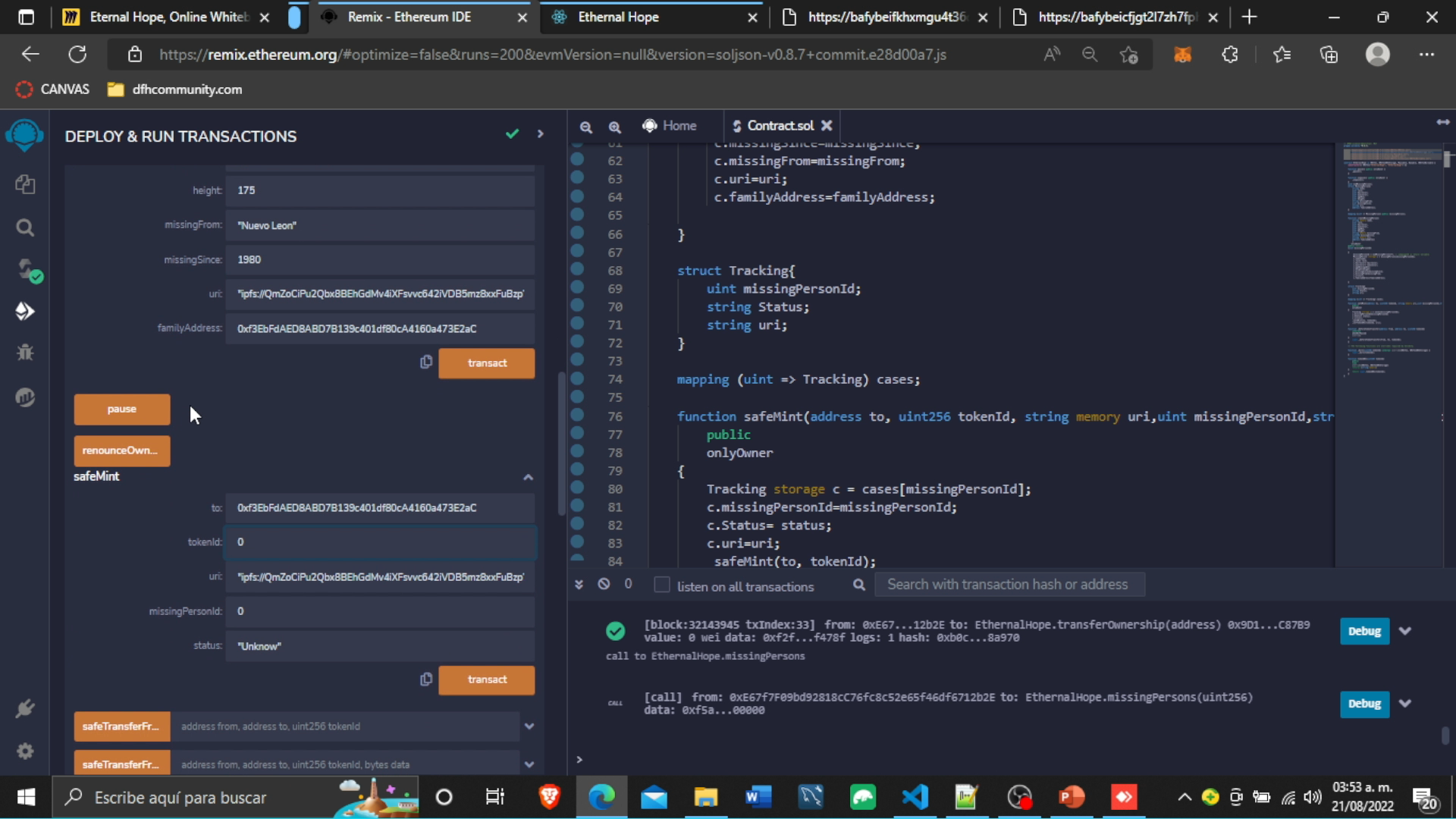Open MetaMask fox extension icon
Viewport: 1456px width, 819px height.
pyautogui.click(x=1182, y=55)
